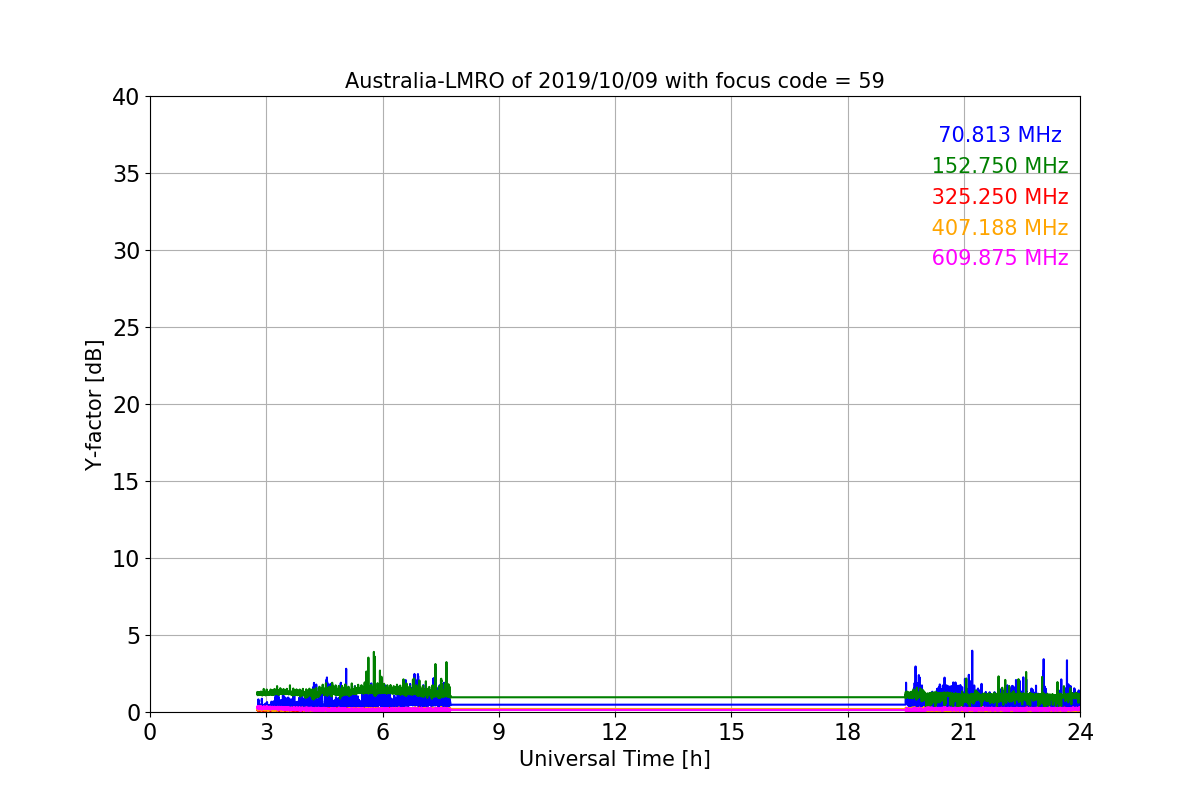Screen dimensions: 1200x800
Task: Click the Y-factor [dB] axis label
Action: pyautogui.click(x=94, y=404)
